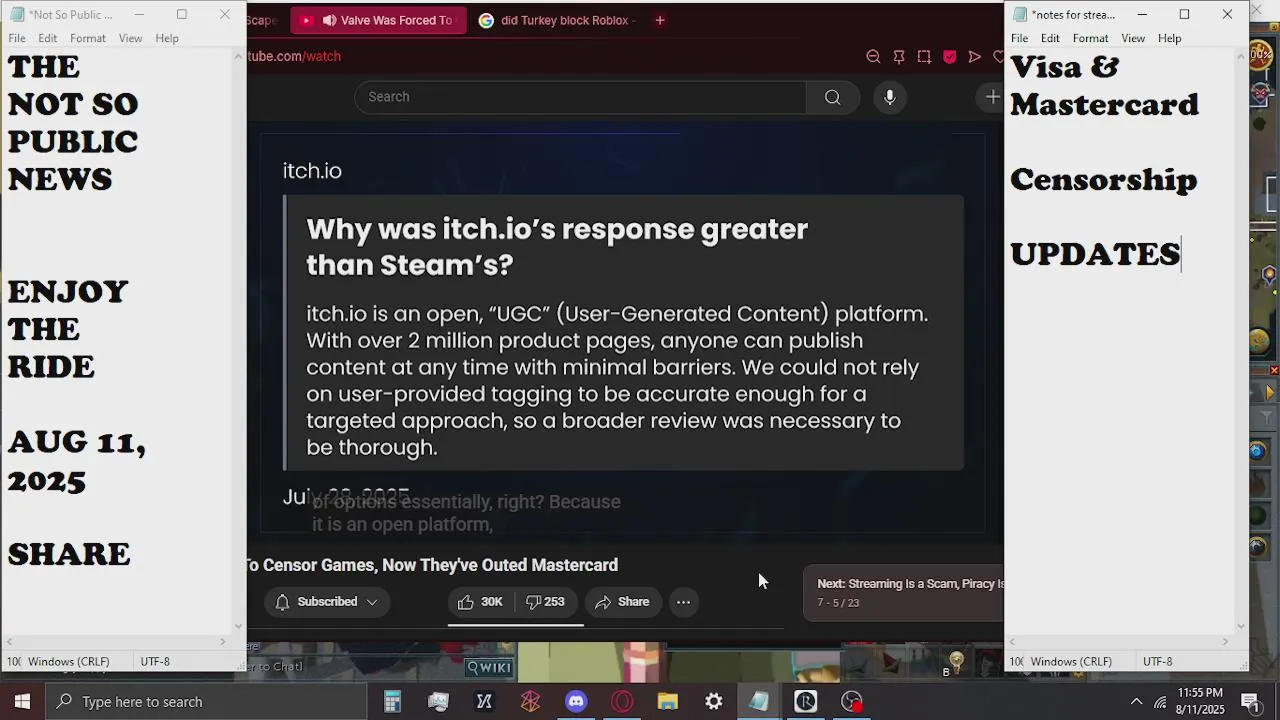The height and width of the screenshot is (720, 1280).
Task: Click the Notepad icon in the taskbar
Action: pyautogui.click(x=760, y=702)
